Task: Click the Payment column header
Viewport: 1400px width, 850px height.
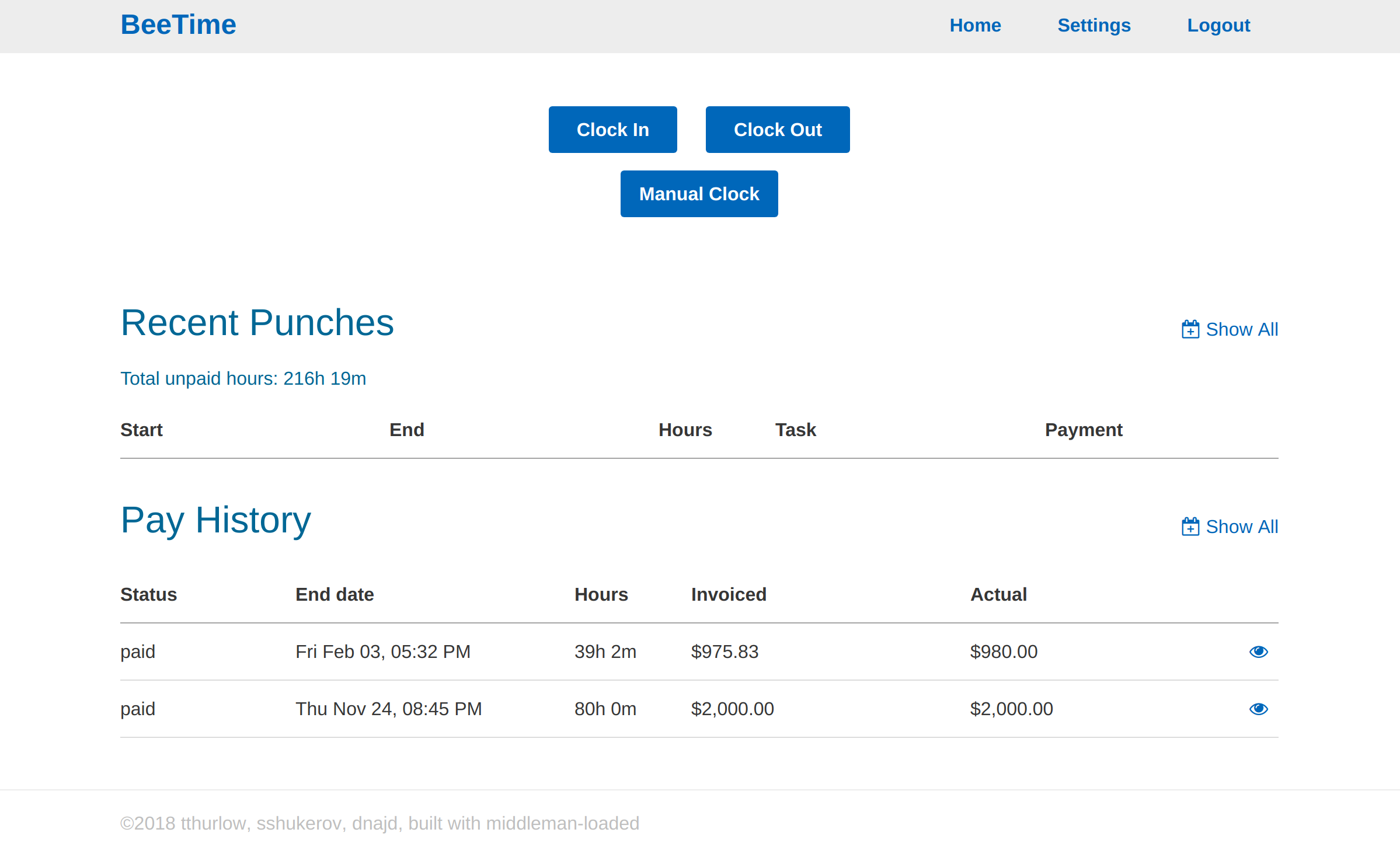Action: tap(1084, 430)
